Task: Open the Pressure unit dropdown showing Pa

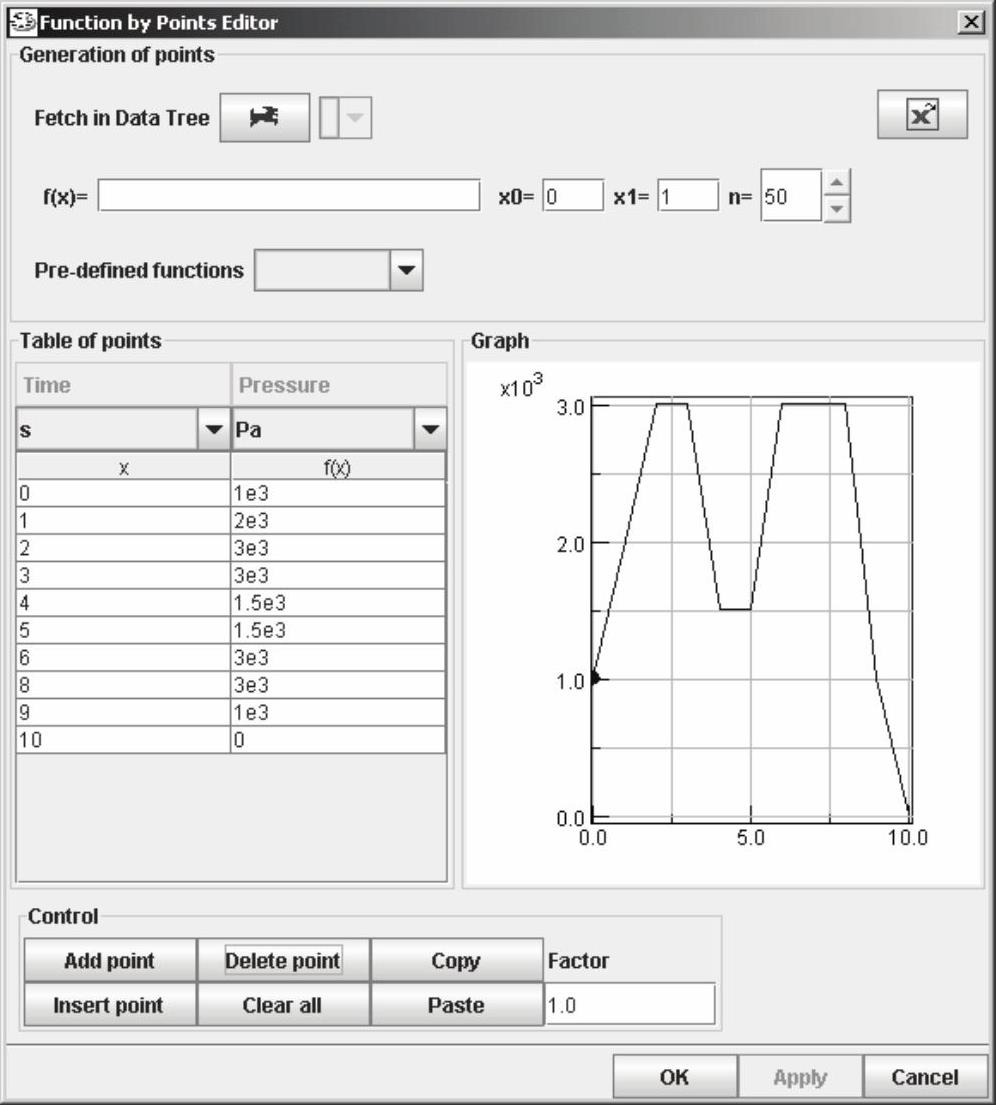Action: coord(430,430)
